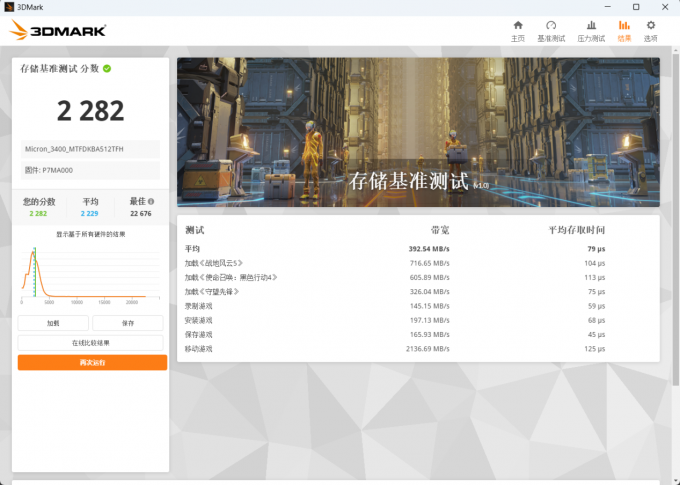This screenshot has width=680, height=485.
Task: Click the 您的分数 value 2 282
Action: point(38,213)
